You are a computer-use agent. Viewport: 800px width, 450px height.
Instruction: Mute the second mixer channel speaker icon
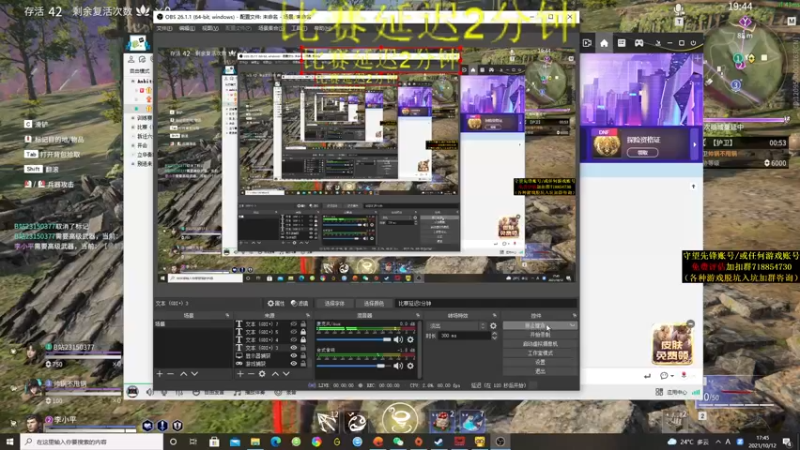pos(398,365)
